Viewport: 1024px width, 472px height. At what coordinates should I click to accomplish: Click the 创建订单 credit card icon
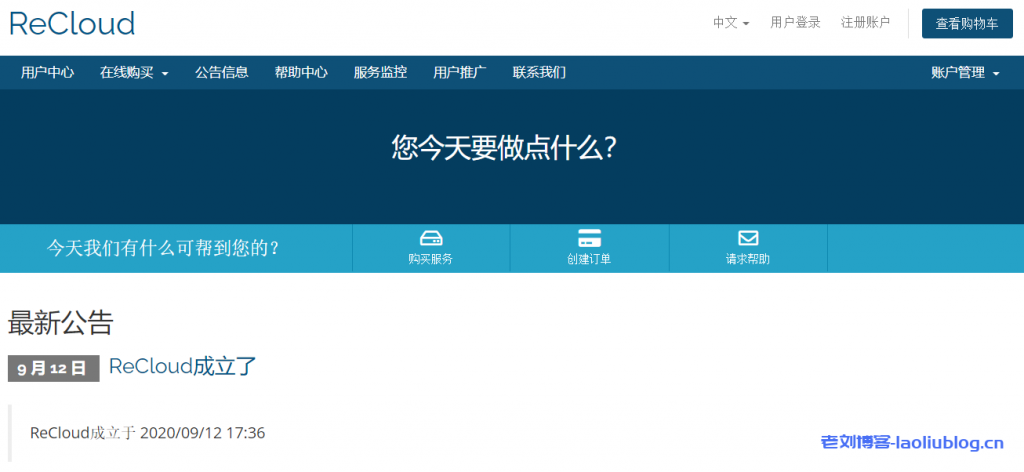coord(590,238)
